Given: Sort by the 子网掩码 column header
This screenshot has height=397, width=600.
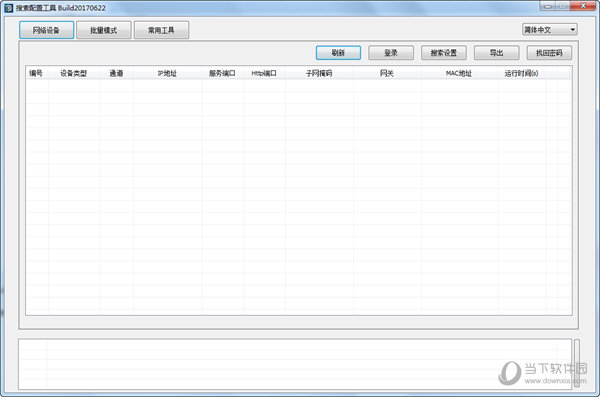Looking at the screenshot, I should [319, 73].
